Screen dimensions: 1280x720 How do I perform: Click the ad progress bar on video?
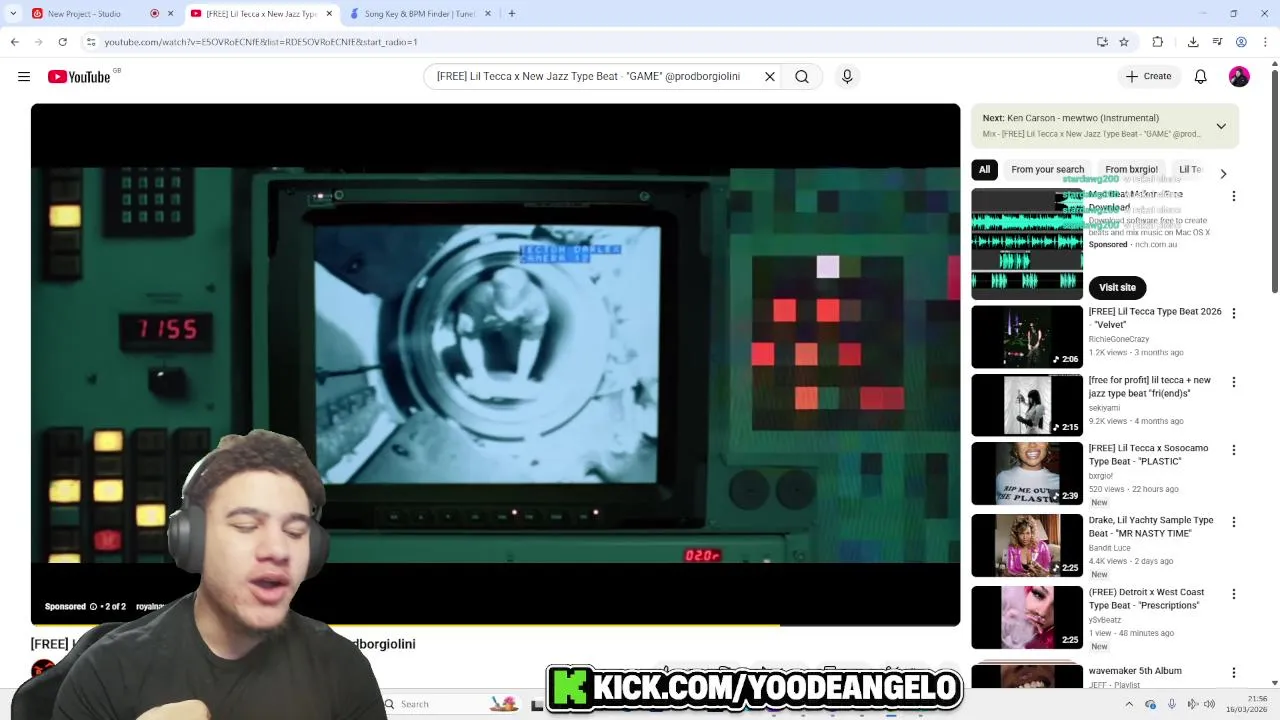[495, 625]
